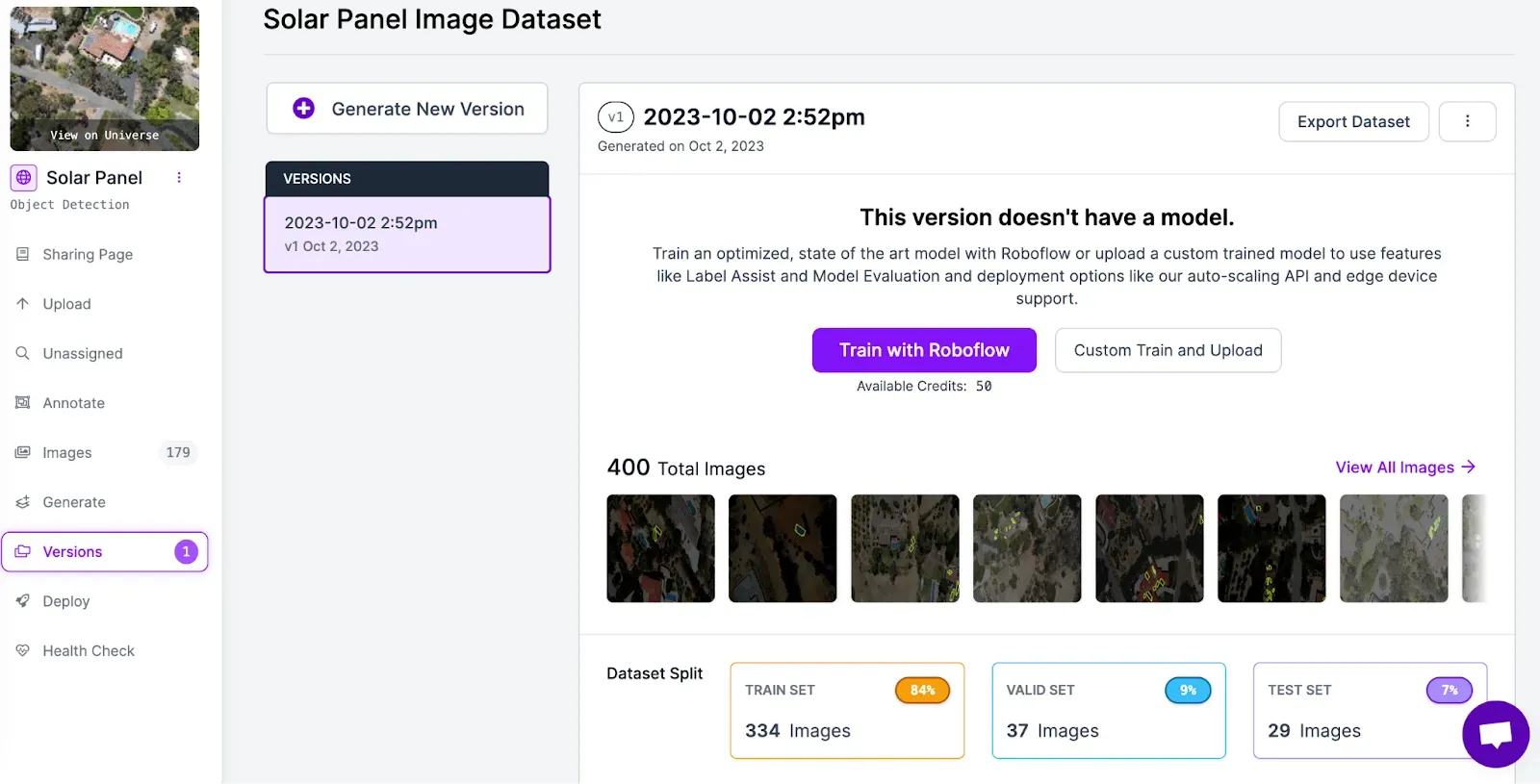Screen dimensions: 1540x784
Task: Open the seventh dataset image thumbnail
Action: point(1394,548)
